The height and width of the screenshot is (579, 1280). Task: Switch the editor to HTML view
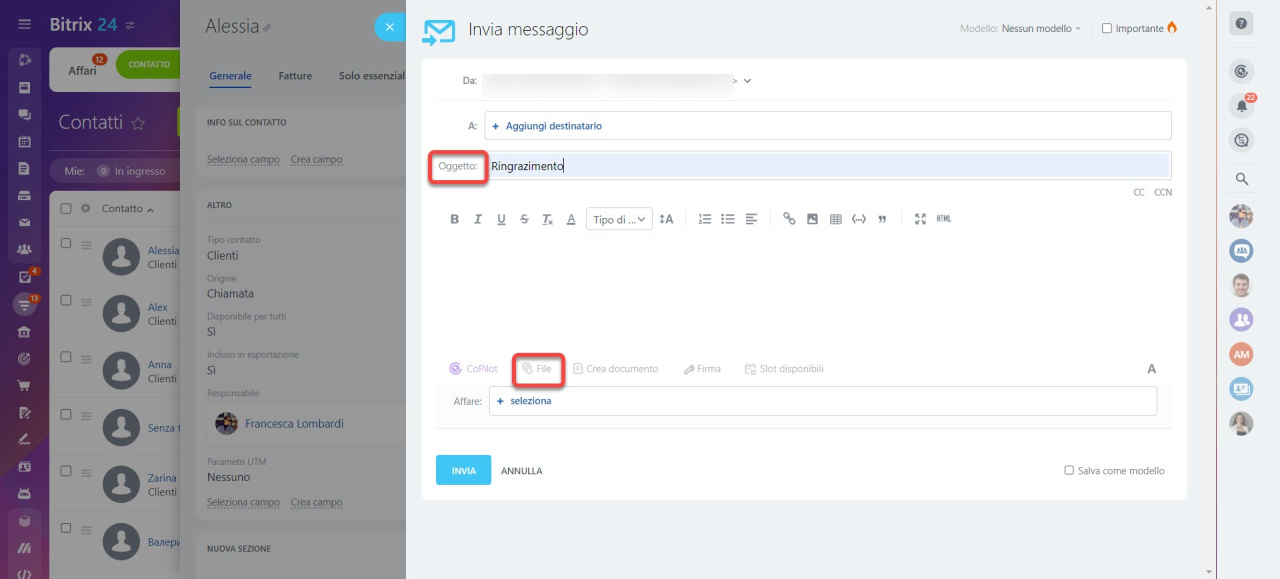pos(944,218)
